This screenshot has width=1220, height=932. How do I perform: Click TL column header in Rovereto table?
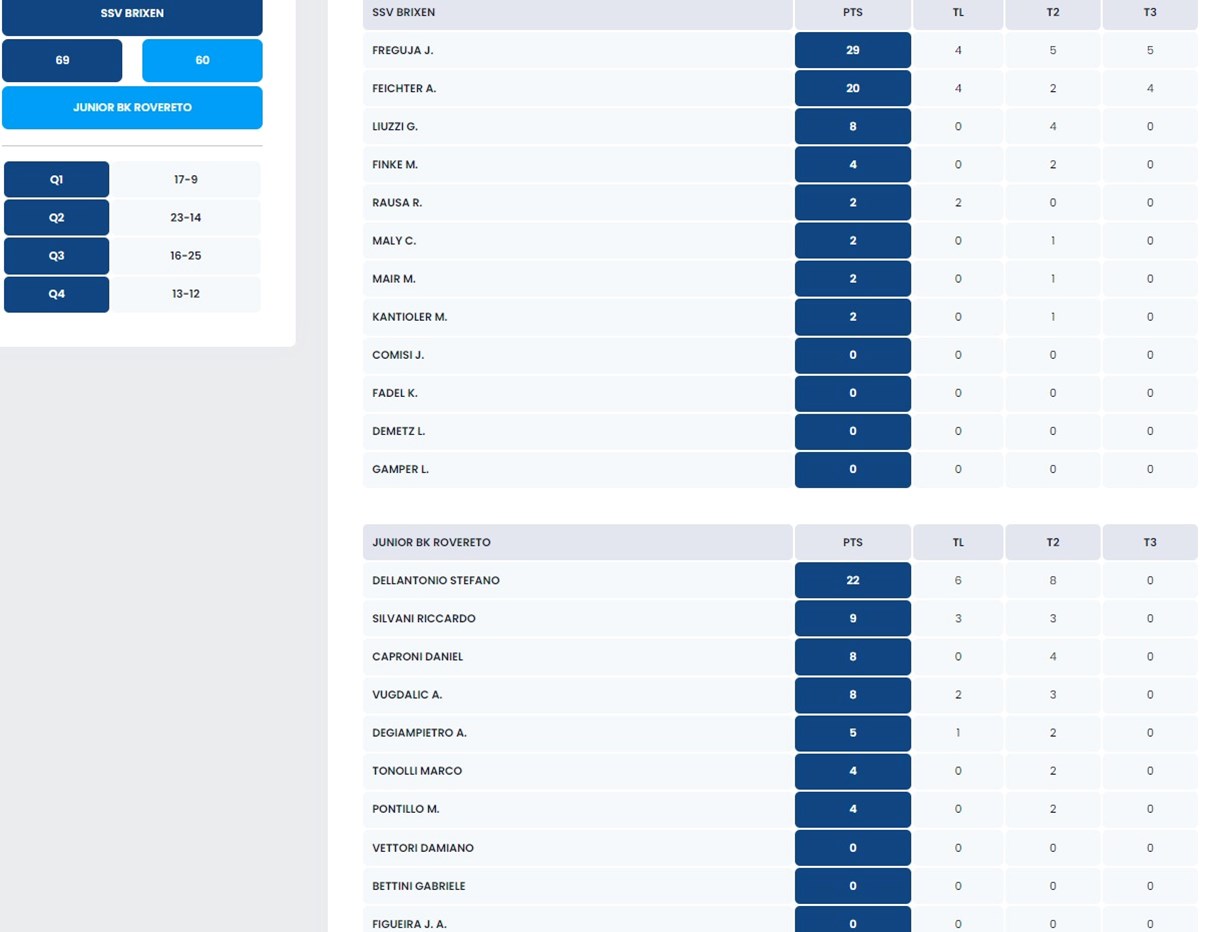(x=957, y=542)
